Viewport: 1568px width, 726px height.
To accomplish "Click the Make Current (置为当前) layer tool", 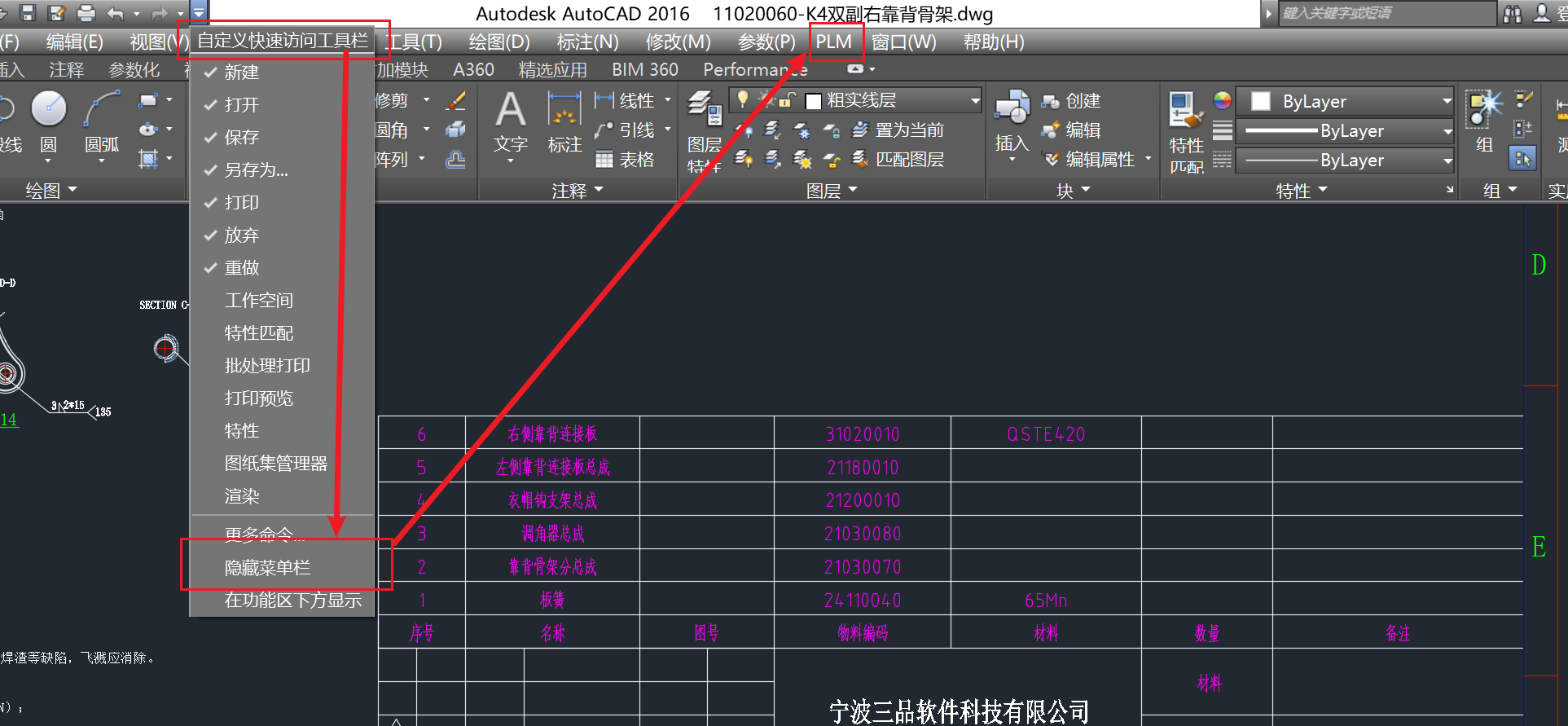I will [x=898, y=130].
